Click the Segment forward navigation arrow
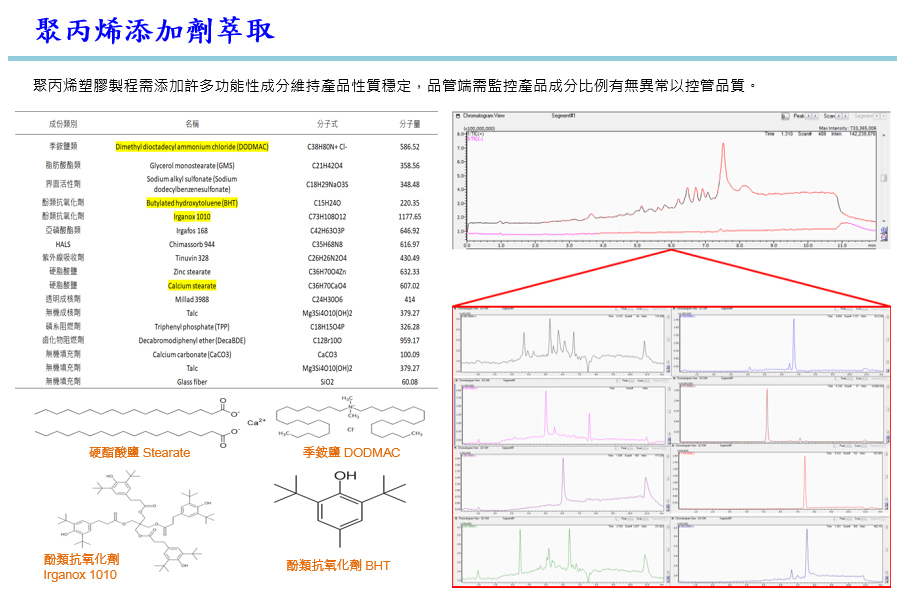The width and height of the screenshot is (906, 591). click(x=884, y=115)
